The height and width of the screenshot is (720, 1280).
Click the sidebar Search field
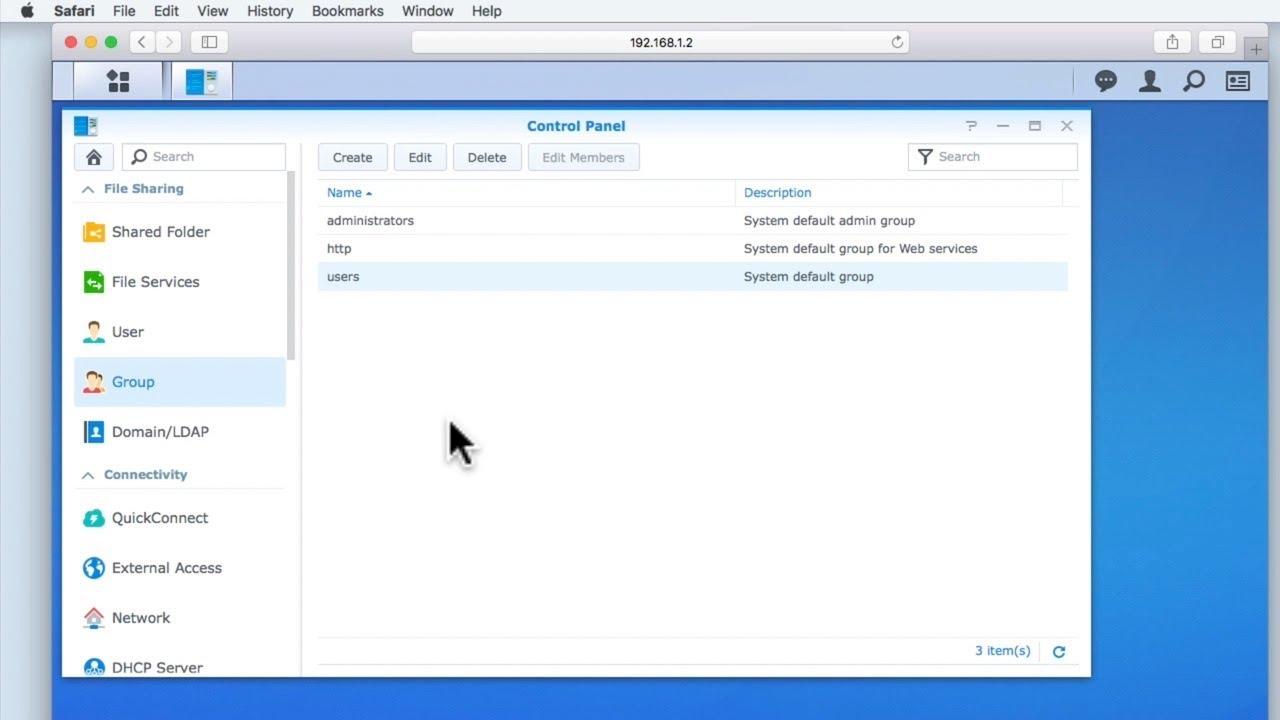(204, 157)
